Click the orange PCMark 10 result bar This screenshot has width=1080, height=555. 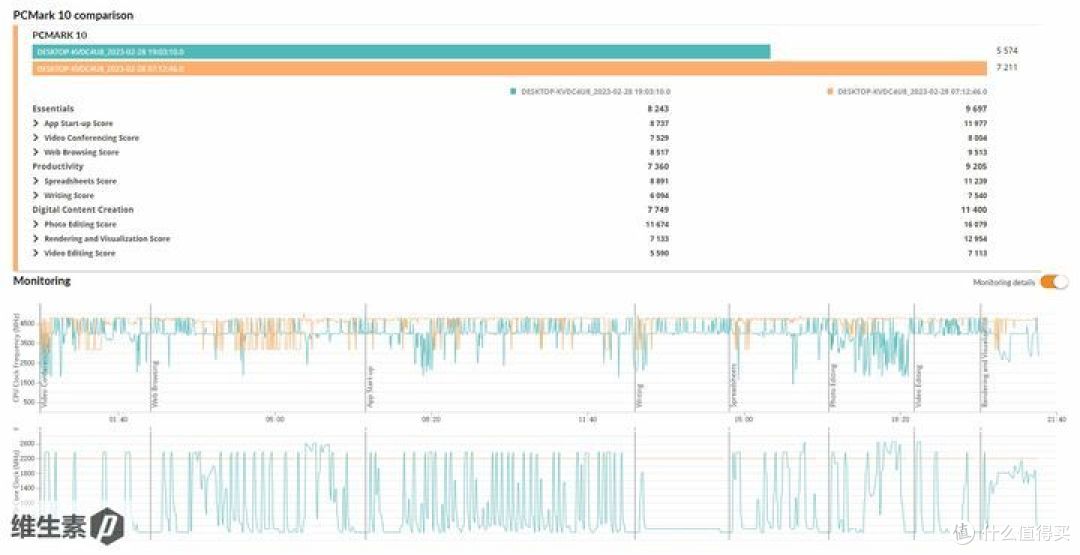pyautogui.click(x=510, y=68)
